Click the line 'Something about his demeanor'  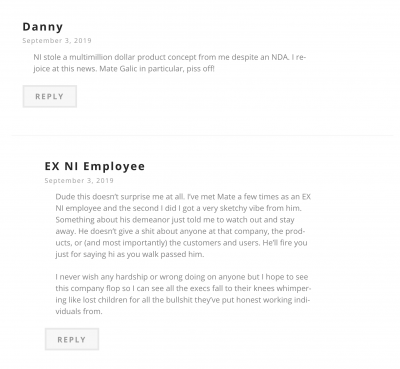pos(175,220)
